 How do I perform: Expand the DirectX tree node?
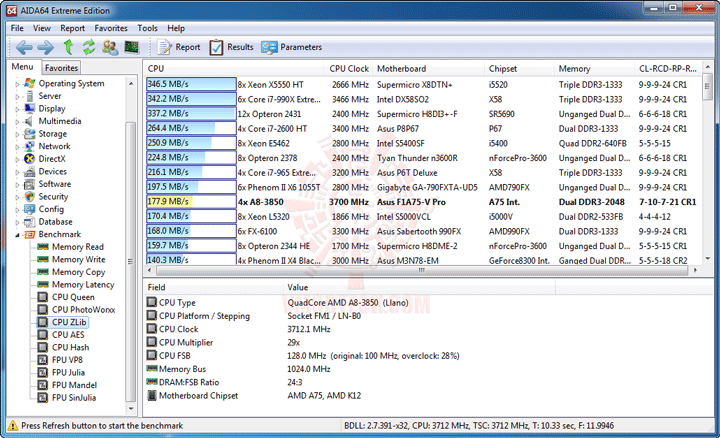17,159
